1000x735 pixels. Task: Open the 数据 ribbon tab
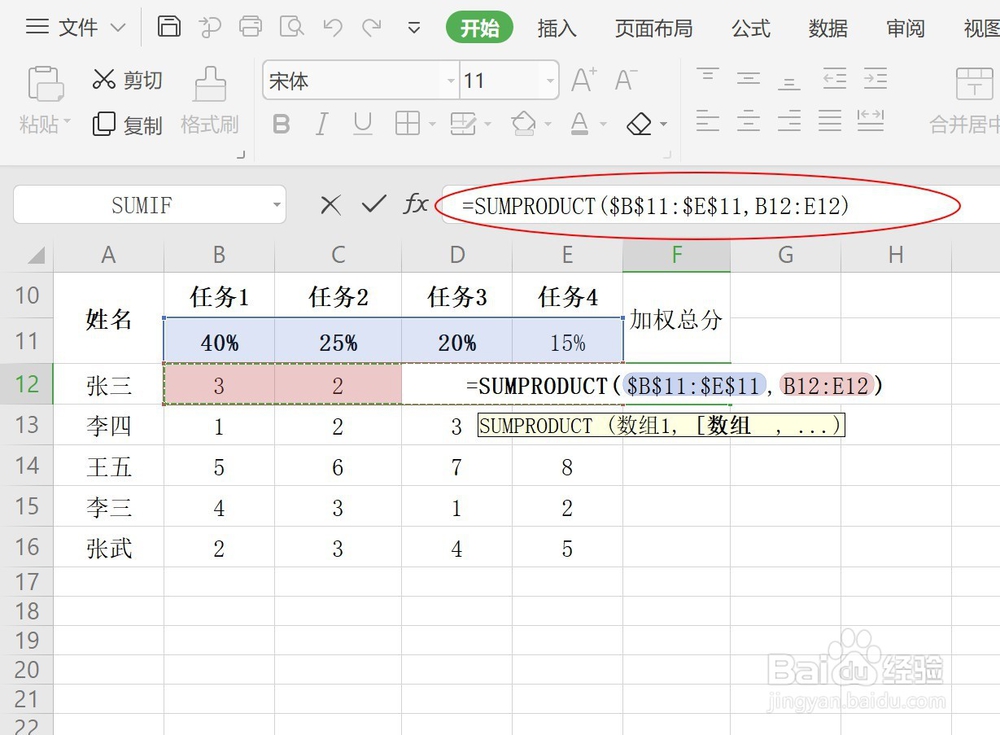pos(827,29)
